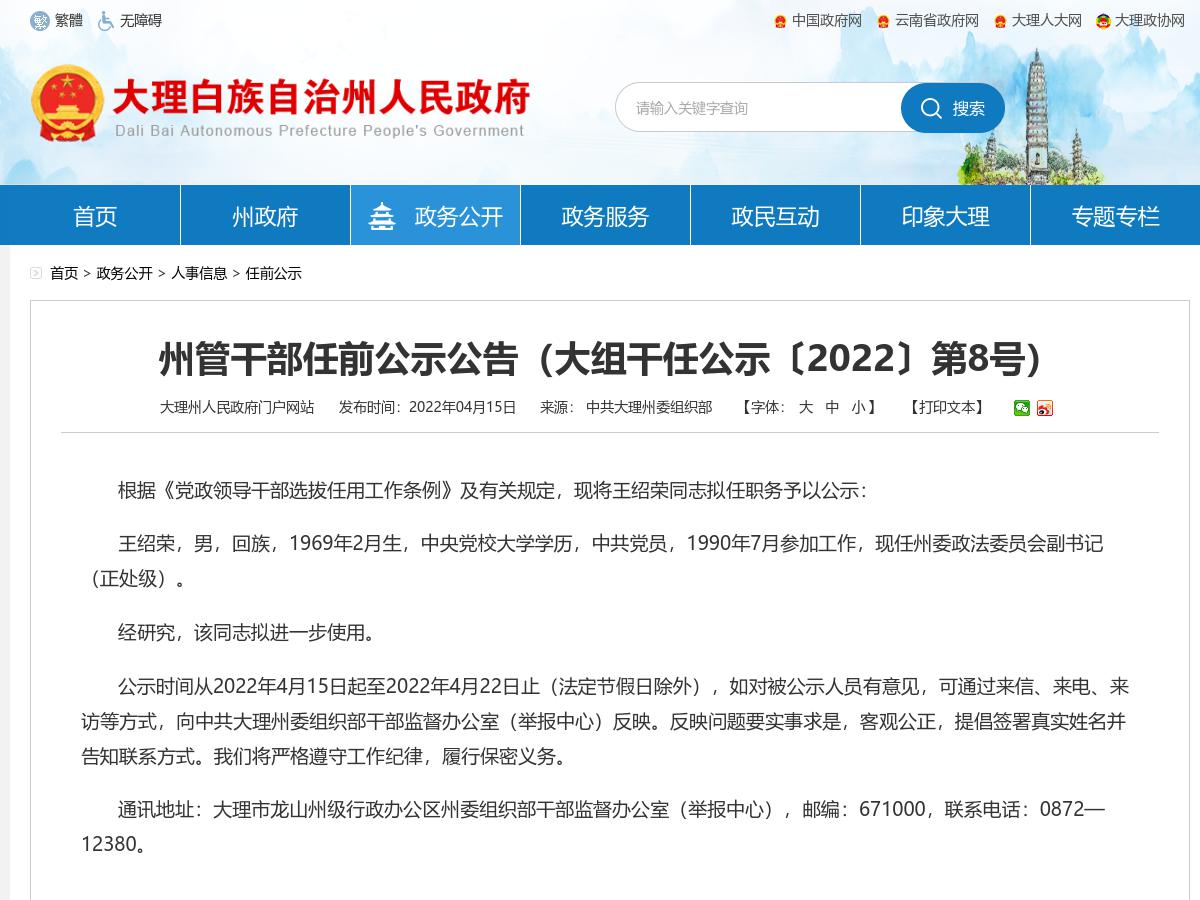
Task: Click the national emblem site logo
Action: (68, 100)
